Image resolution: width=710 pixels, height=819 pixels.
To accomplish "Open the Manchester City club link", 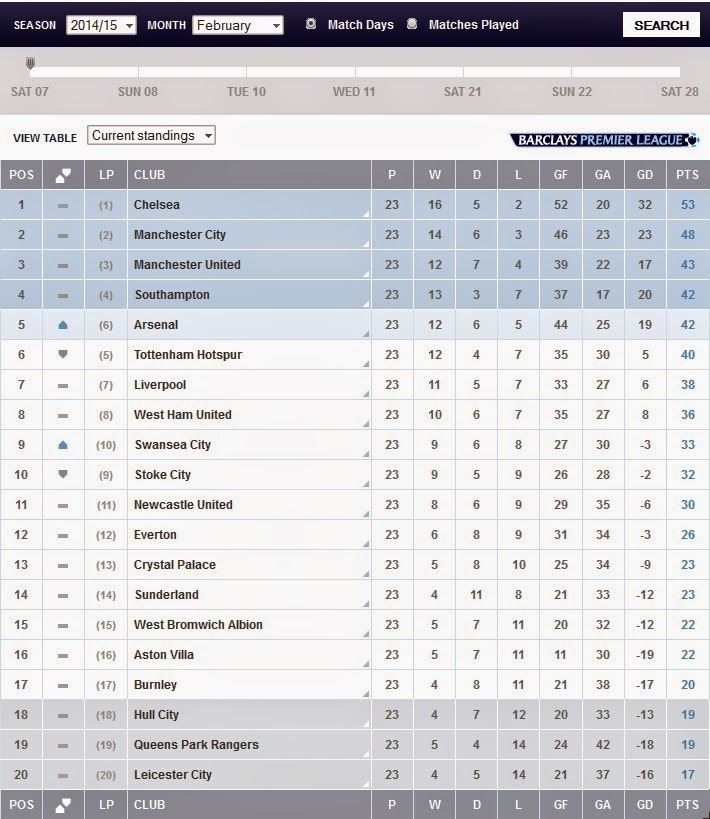I will click(x=180, y=235).
